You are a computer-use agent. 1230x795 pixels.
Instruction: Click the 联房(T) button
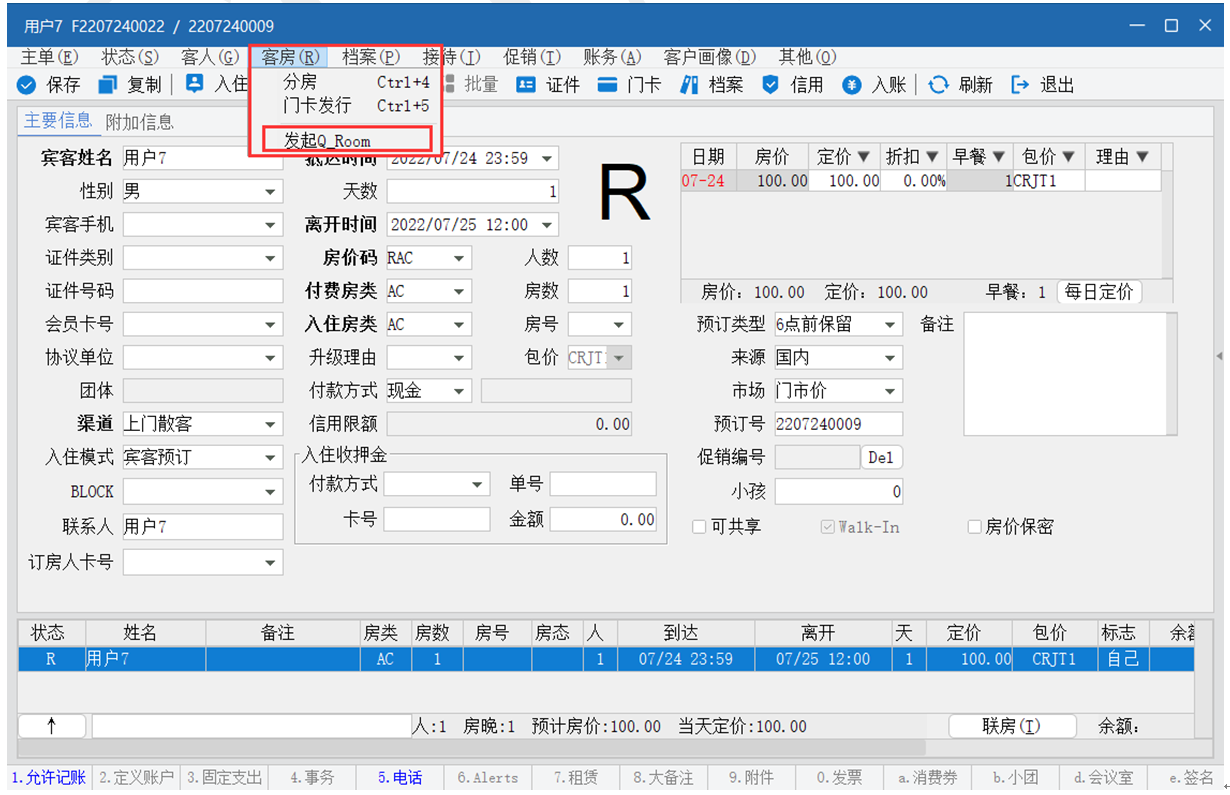pyautogui.click(x=1011, y=727)
